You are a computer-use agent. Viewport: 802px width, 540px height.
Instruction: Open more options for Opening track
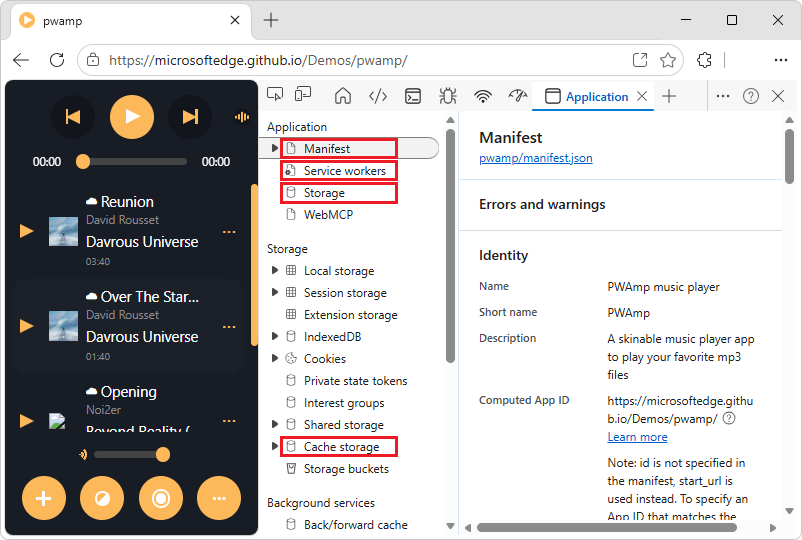[x=229, y=421]
